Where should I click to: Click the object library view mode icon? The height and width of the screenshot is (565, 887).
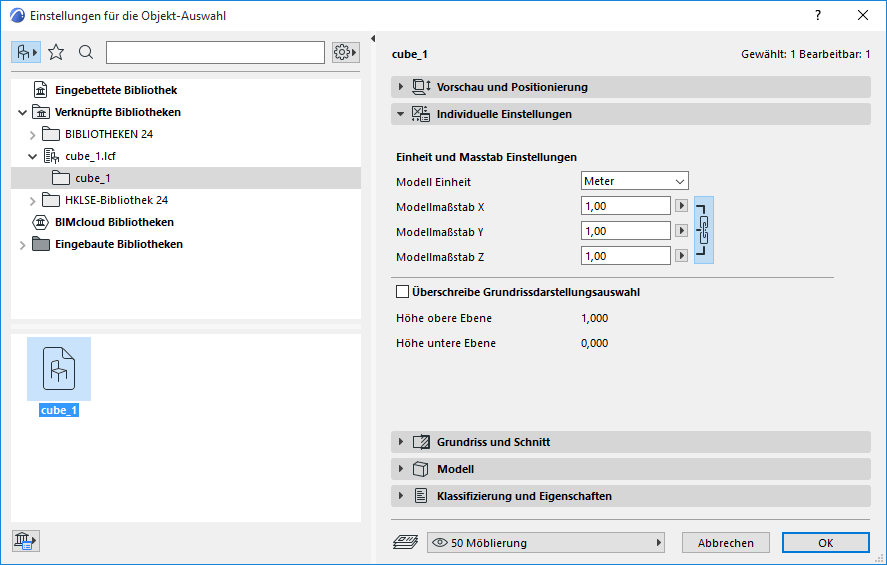click(26, 52)
